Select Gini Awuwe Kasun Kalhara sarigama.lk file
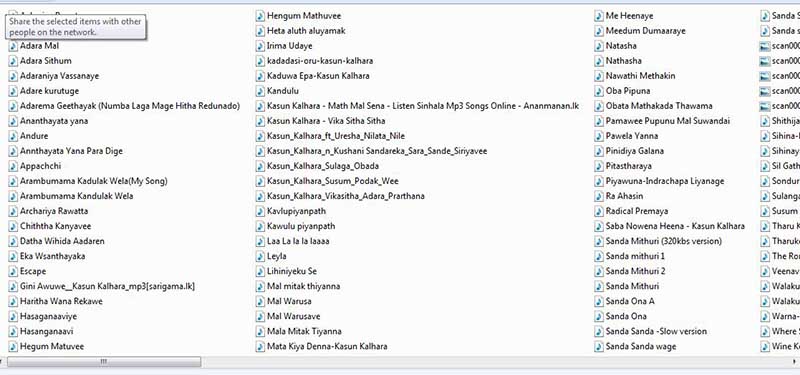This screenshot has width=800, height=375. 107,286
